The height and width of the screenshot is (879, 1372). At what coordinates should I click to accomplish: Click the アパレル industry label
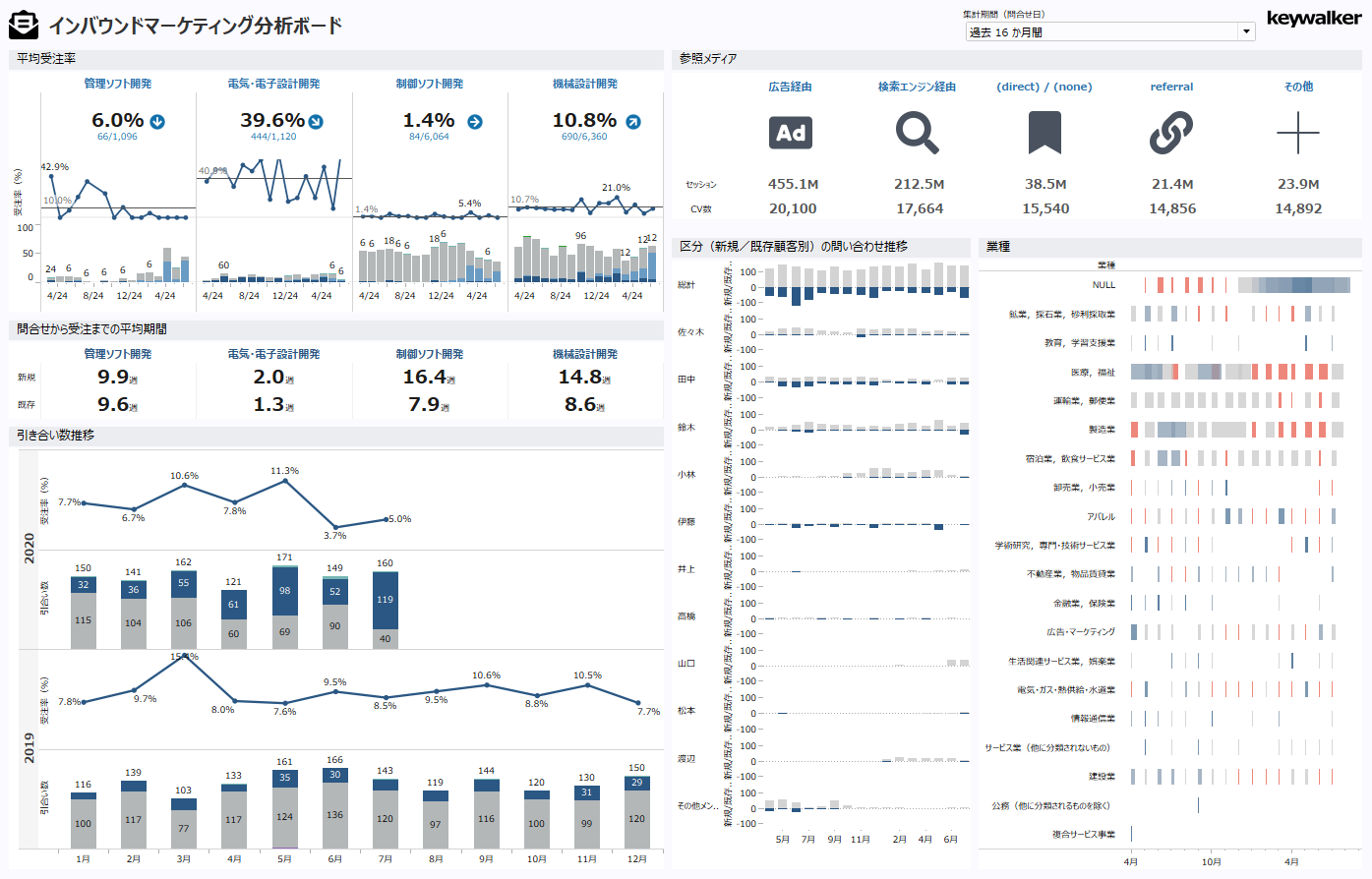coord(1101,517)
